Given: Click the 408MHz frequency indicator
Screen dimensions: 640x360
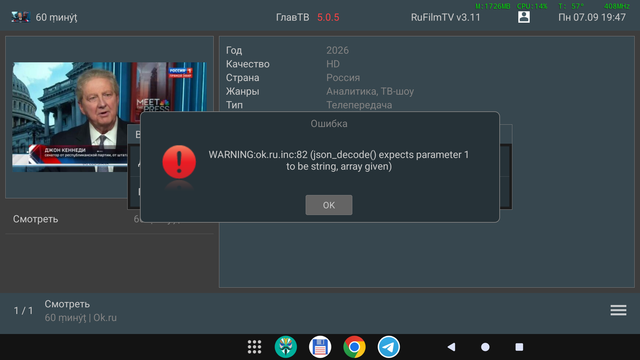Looking at the screenshot, I should (617, 6).
